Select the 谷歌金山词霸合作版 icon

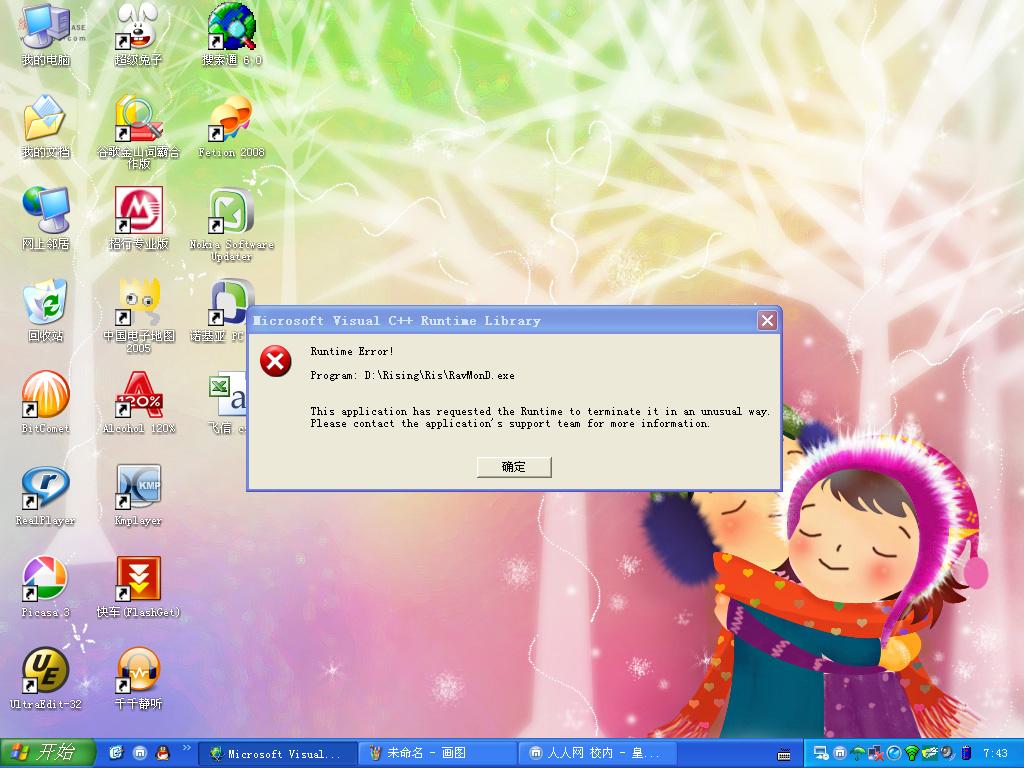[x=138, y=133]
